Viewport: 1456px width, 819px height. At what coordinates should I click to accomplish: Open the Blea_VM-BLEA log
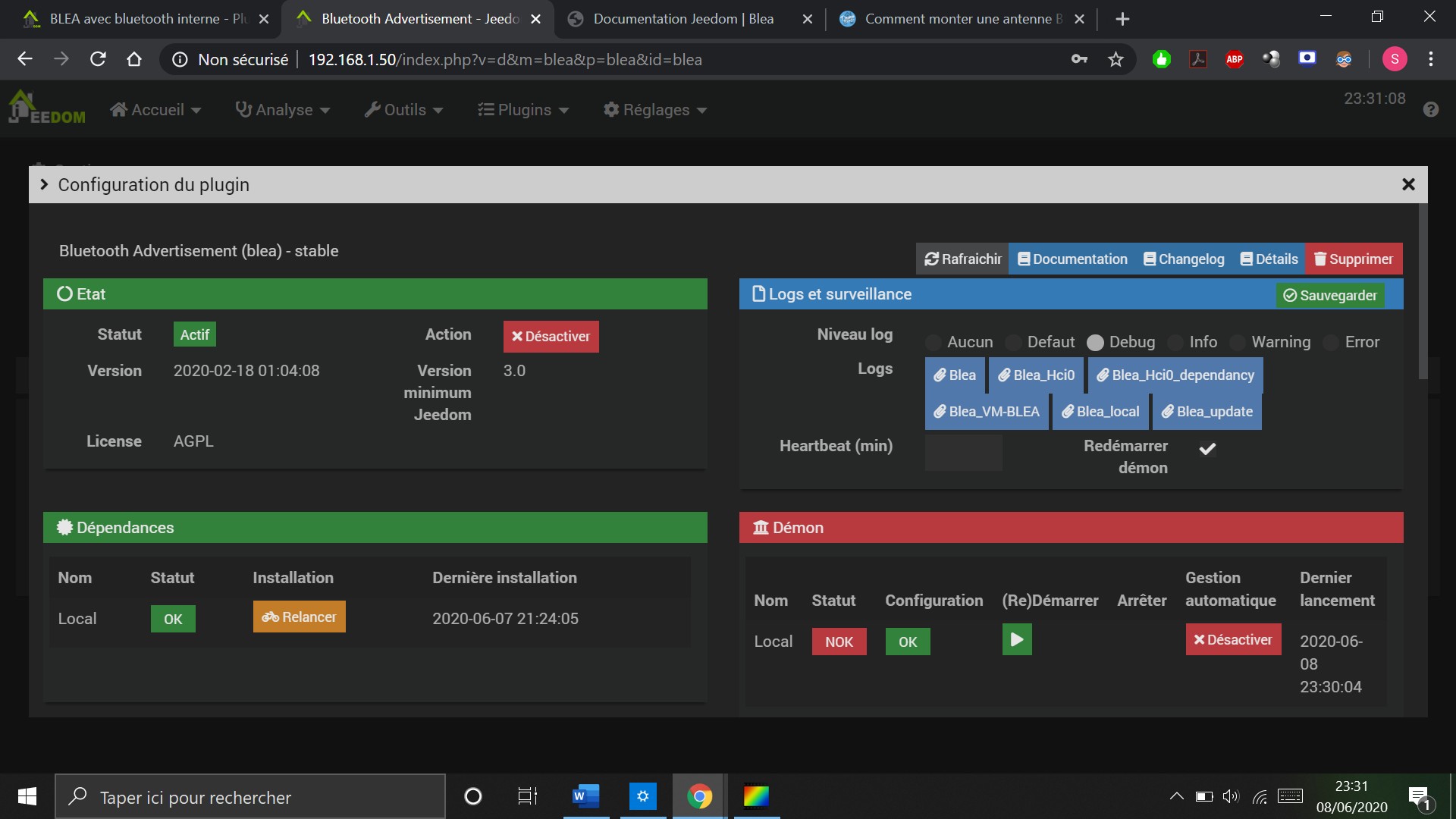[987, 412]
